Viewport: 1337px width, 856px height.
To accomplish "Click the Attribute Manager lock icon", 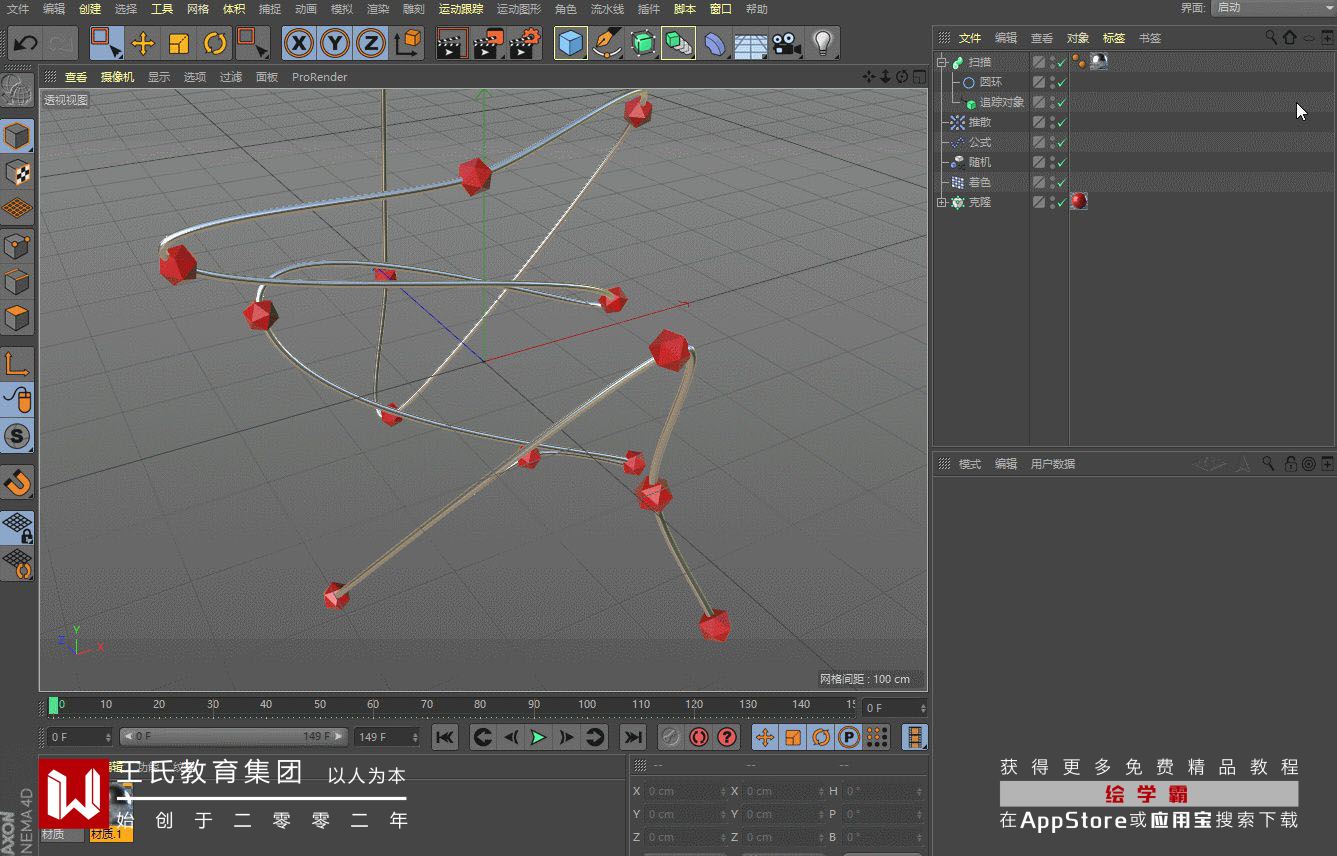I will coord(1290,464).
